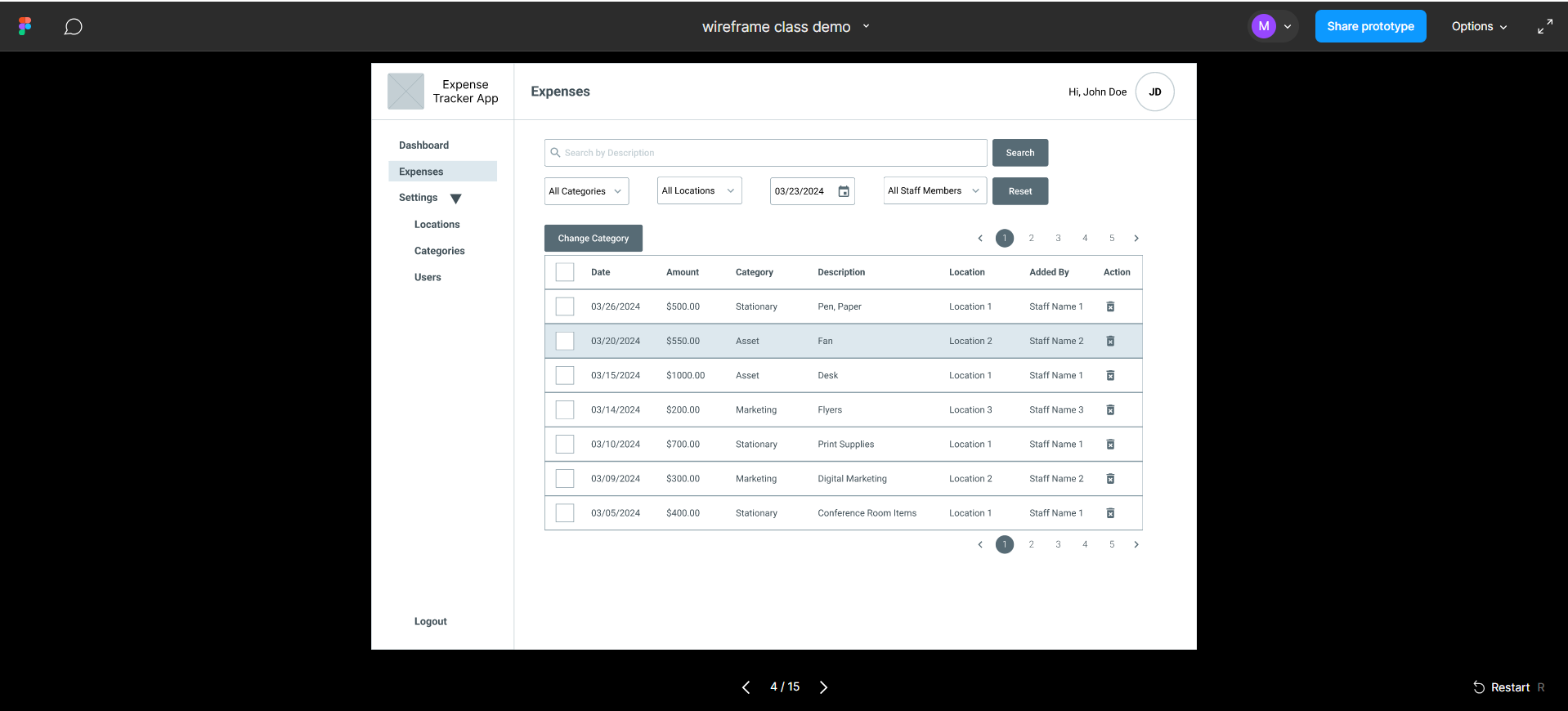Delete the Flyers expense via trash icon
1568x711 pixels.
pyautogui.click(x=1110, y=409)
